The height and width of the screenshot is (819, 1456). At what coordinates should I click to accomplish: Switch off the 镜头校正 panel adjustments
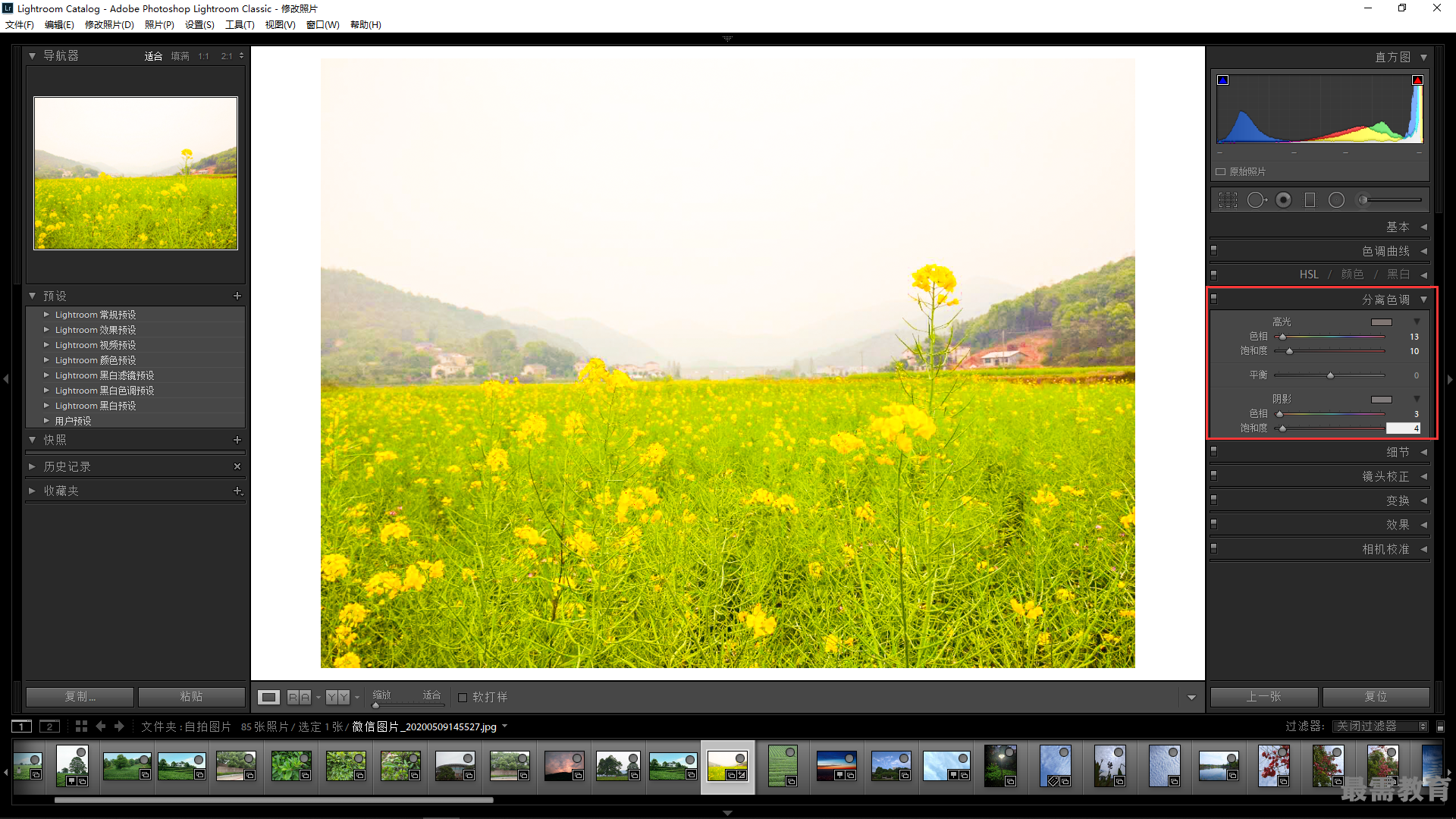tap(1214, 475)
